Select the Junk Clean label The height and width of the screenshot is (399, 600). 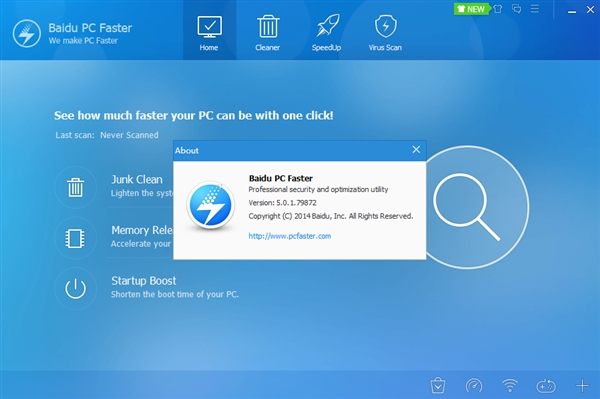click(x=137, y=179)
